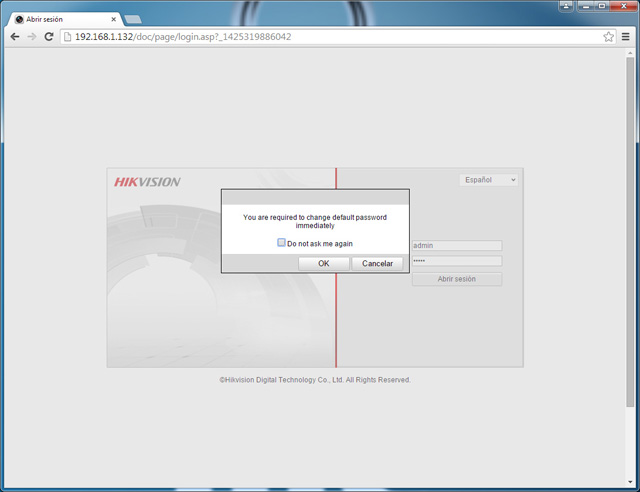Click the page icon in the address bar

(67, 37)
